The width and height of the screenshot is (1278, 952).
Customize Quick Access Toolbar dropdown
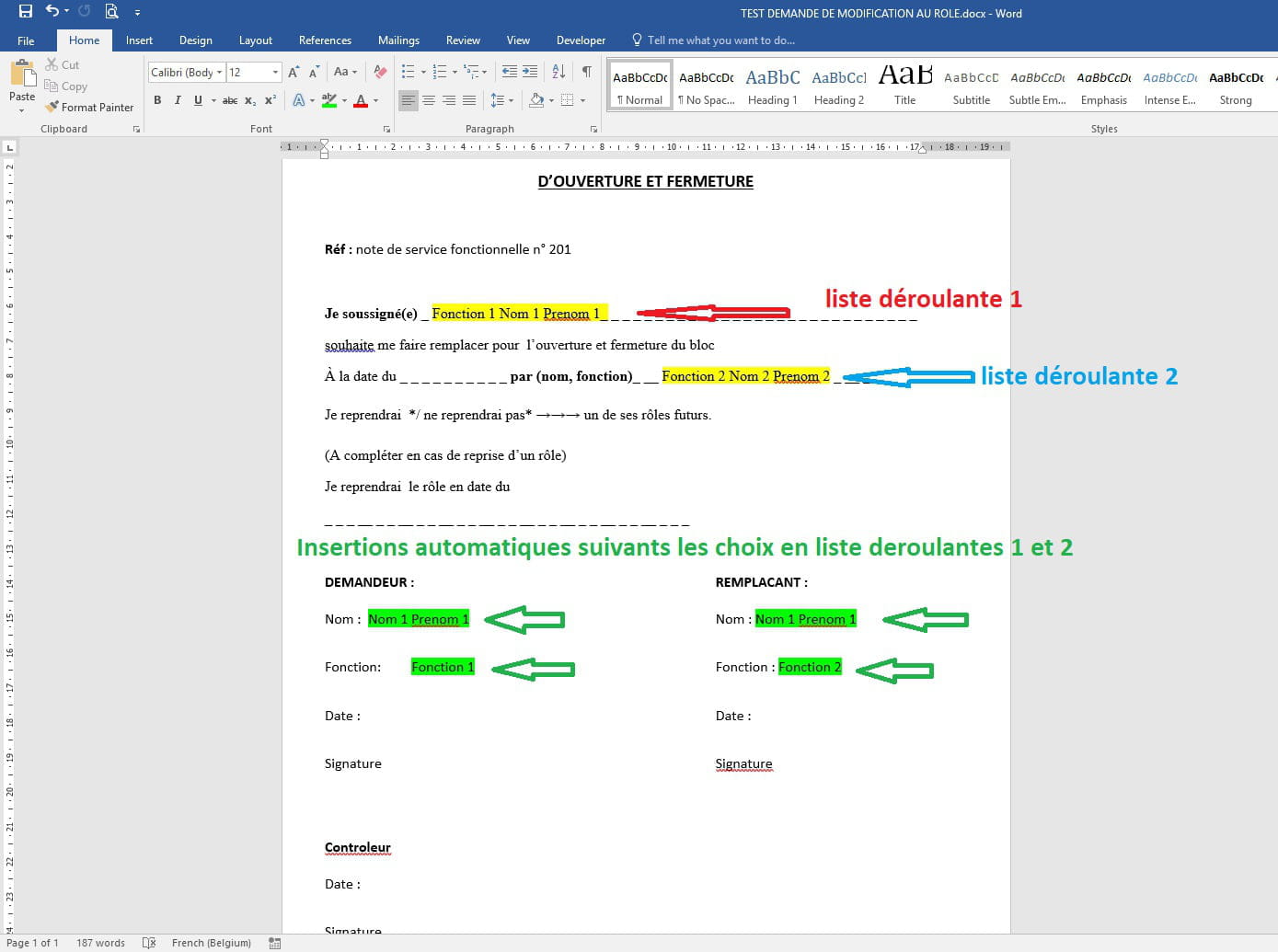click(137, 13)
